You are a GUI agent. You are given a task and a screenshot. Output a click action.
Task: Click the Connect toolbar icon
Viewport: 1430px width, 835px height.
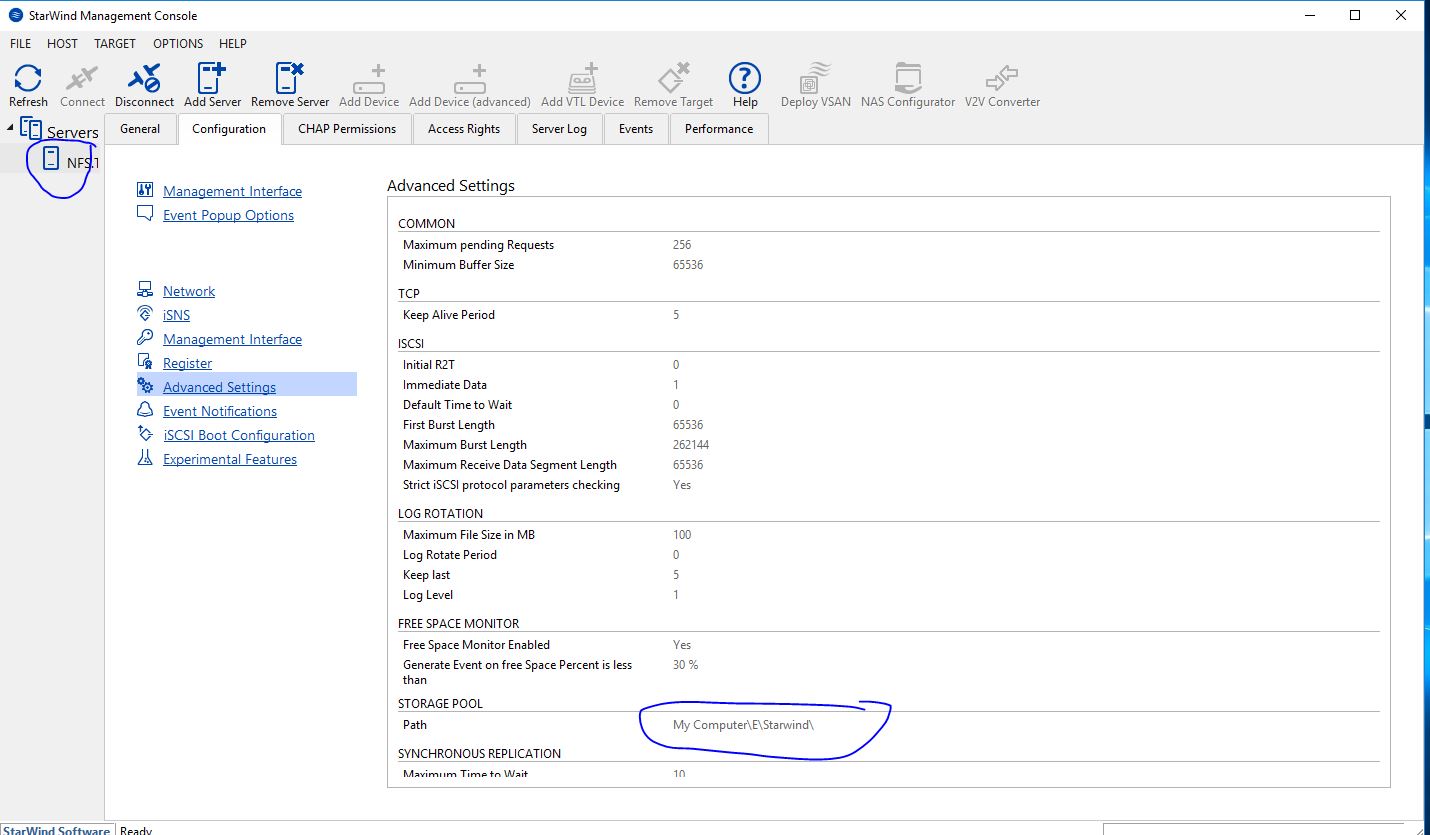point(81,78)
